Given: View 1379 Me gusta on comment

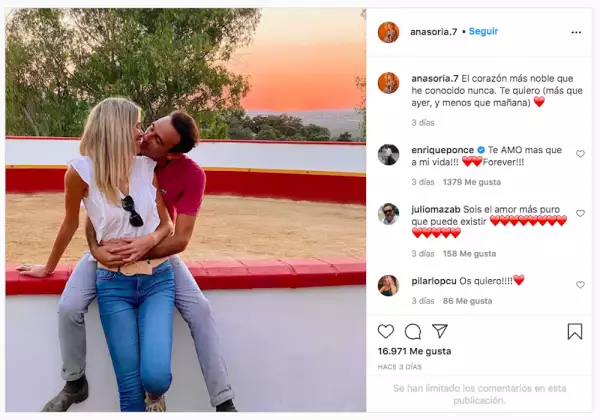Looking at the screenshot, I should (x=471, y=182).
